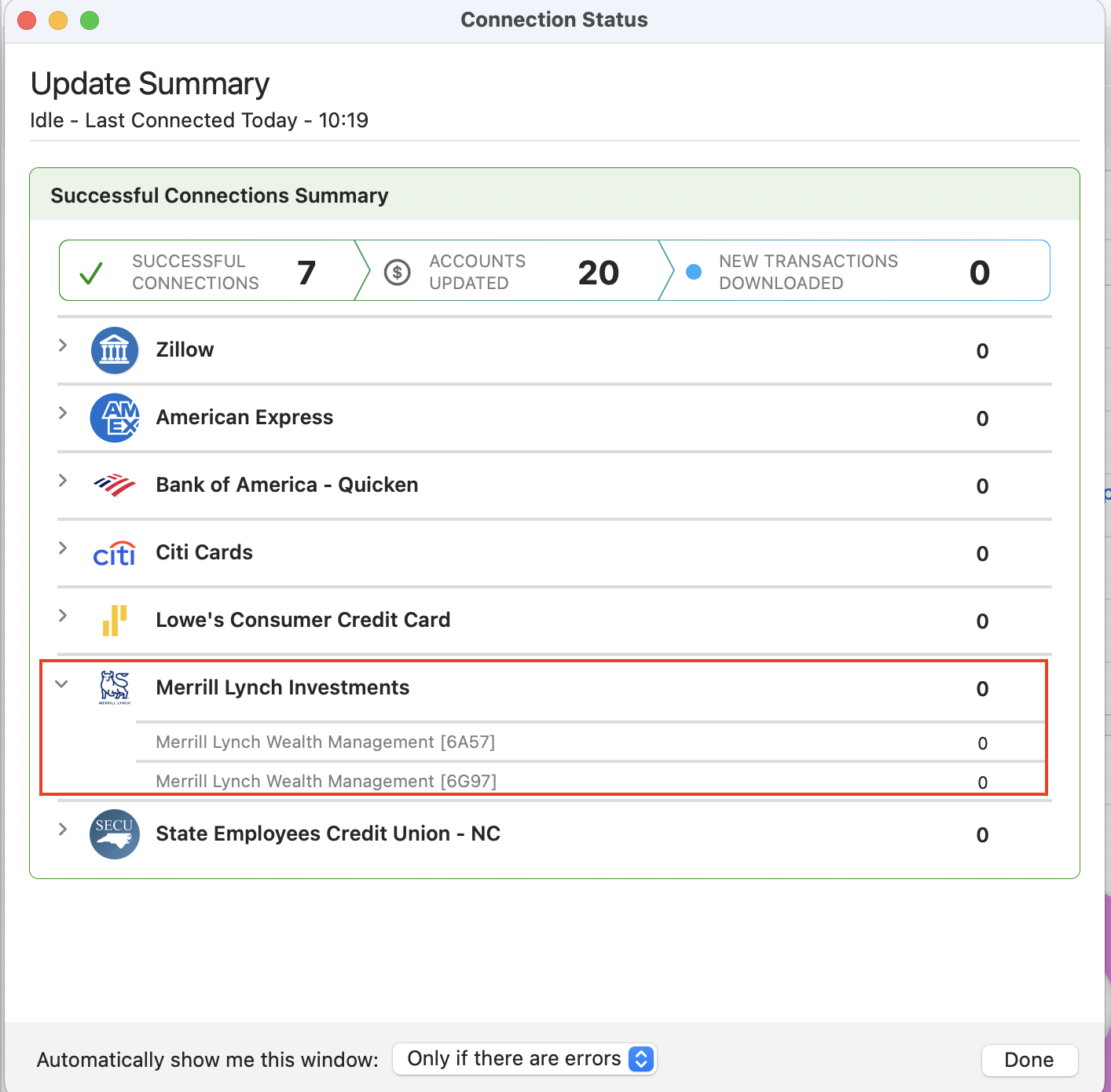
Task: Click the Citi Cards connection name
Action: pyautogui.click(x=204, y=552)
